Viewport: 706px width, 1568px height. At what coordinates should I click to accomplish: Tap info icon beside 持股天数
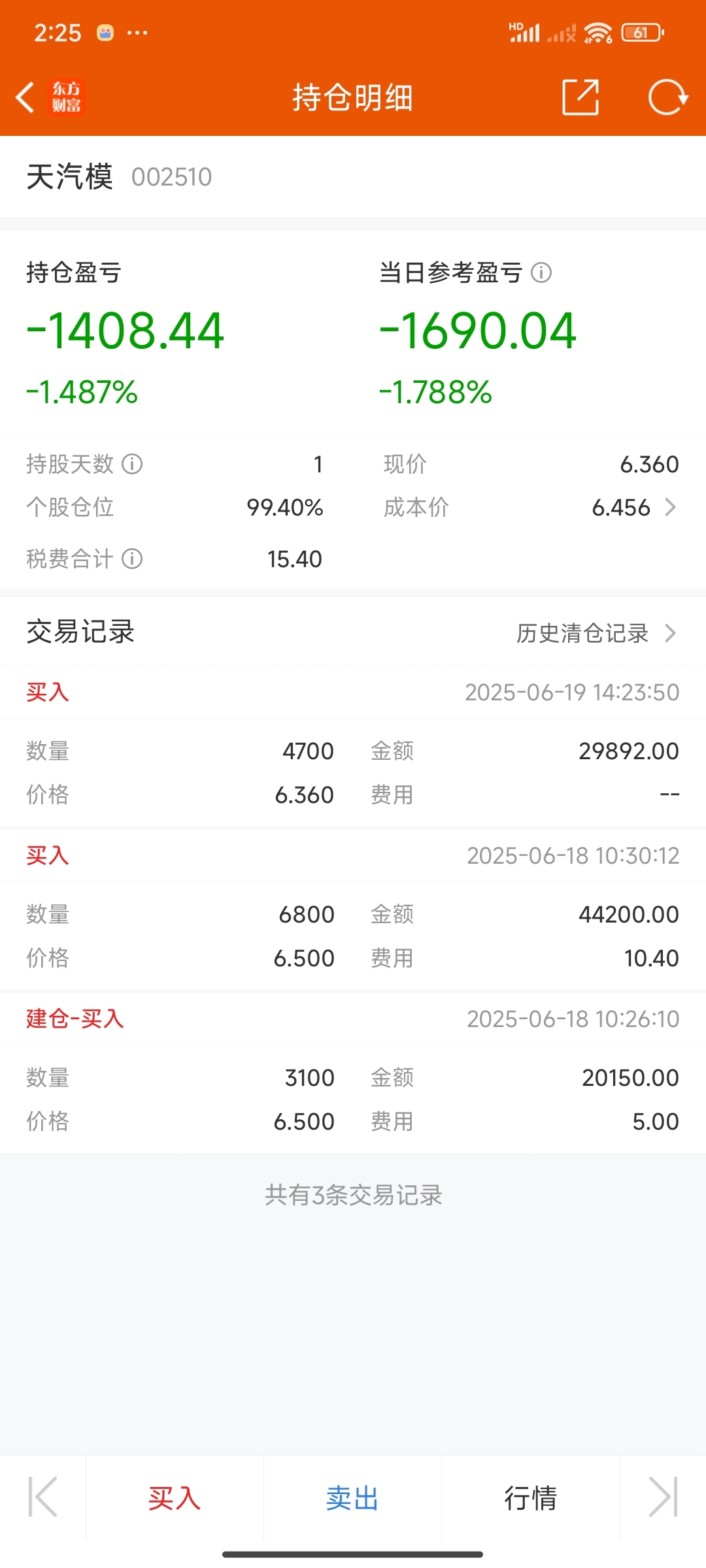132,464
